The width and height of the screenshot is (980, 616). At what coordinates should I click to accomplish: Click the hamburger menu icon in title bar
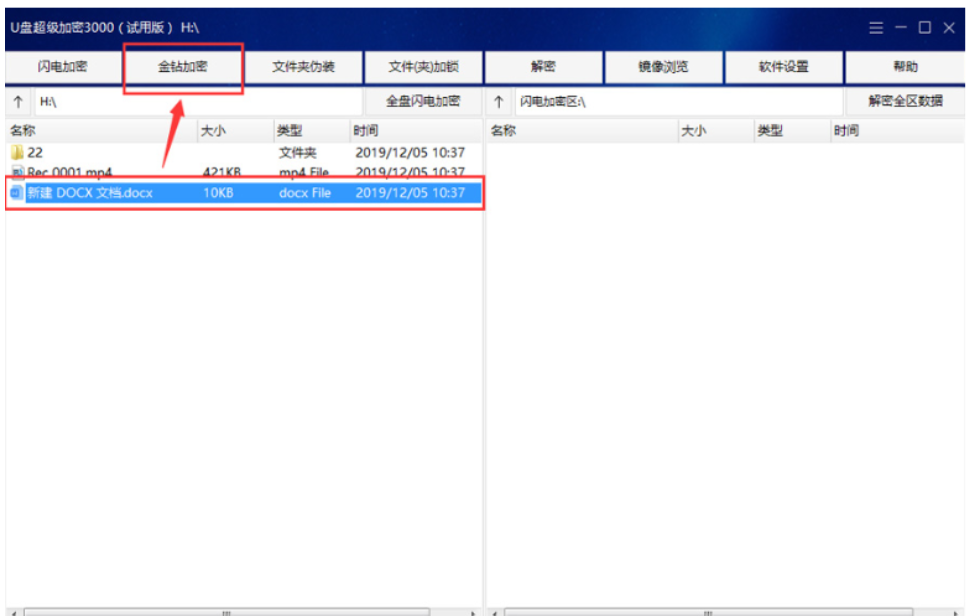coord(876,28)
